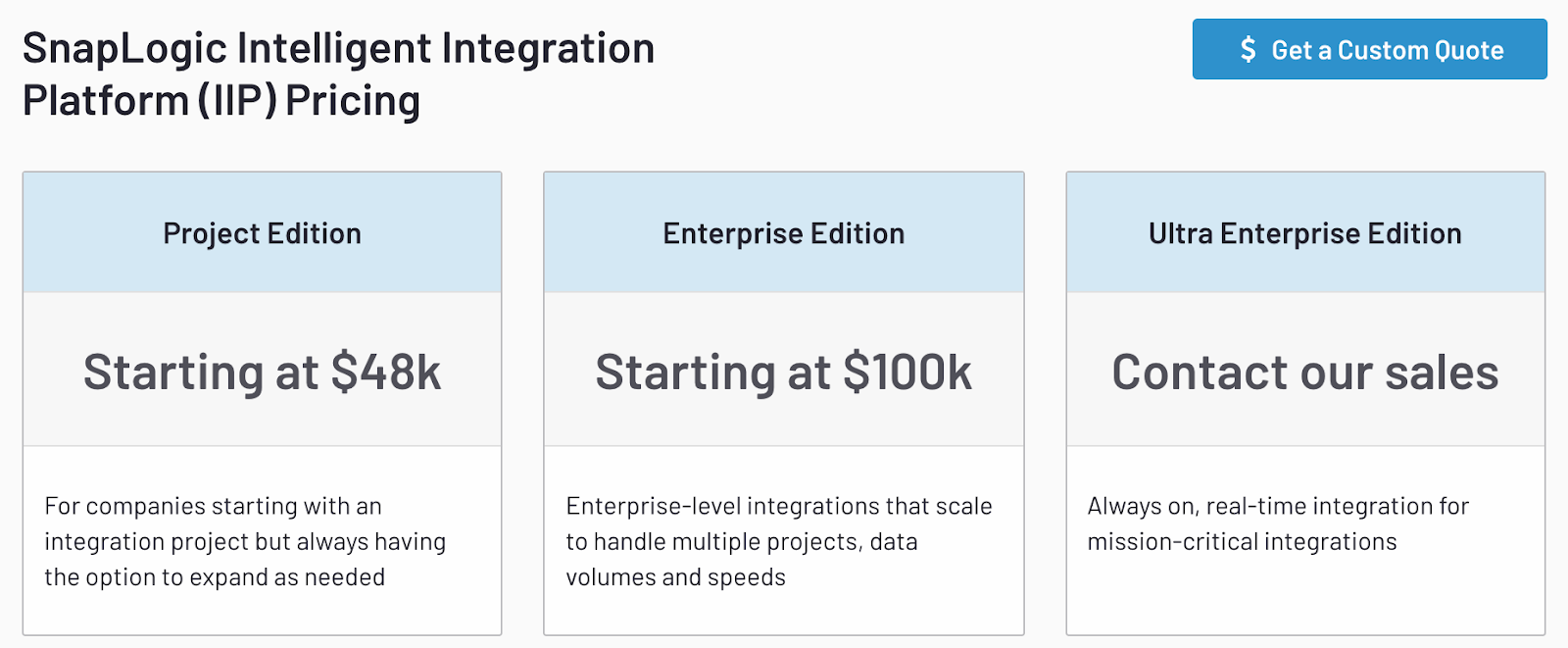
Task: Click the Ultra Enterprise Edition description text
Action: click(x=1278, y=523)
